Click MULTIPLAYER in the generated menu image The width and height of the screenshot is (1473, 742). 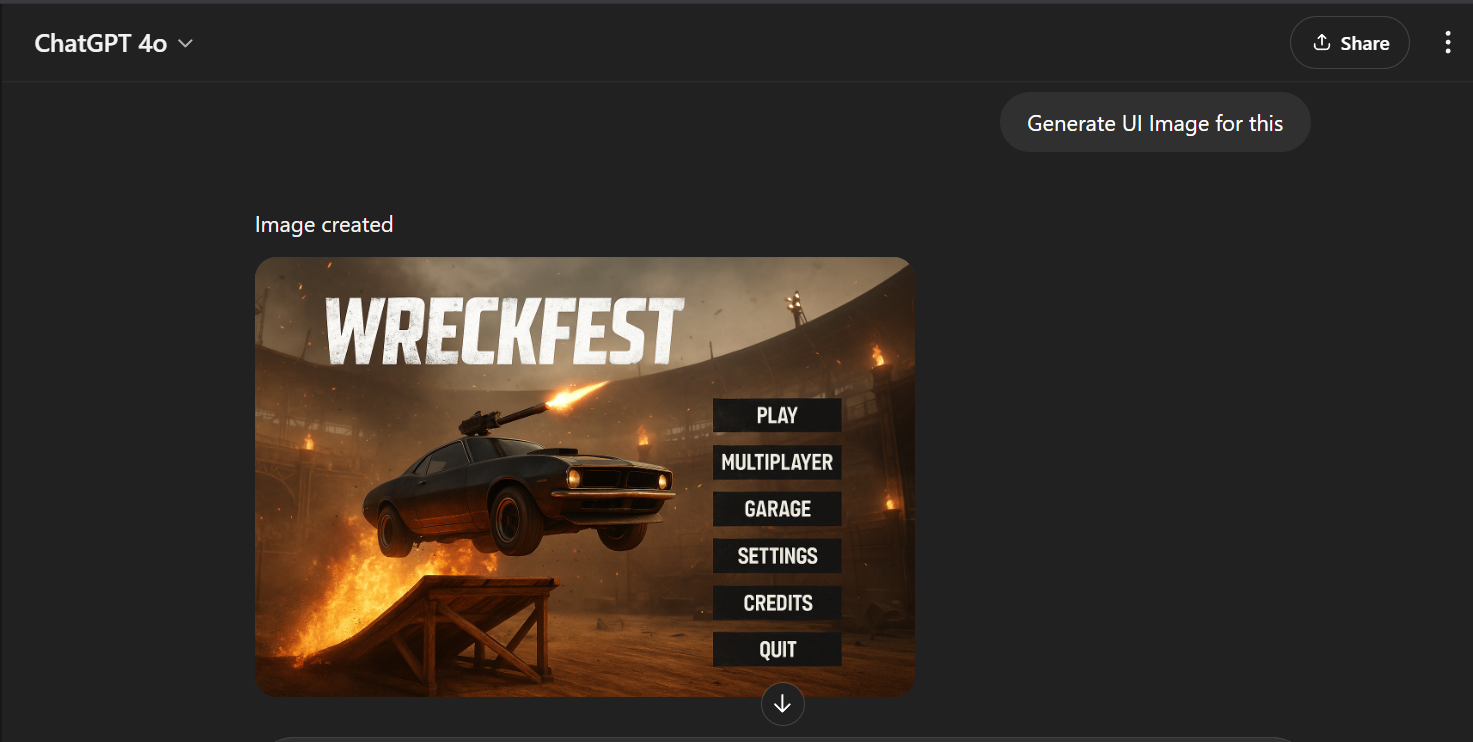(777, 462)
